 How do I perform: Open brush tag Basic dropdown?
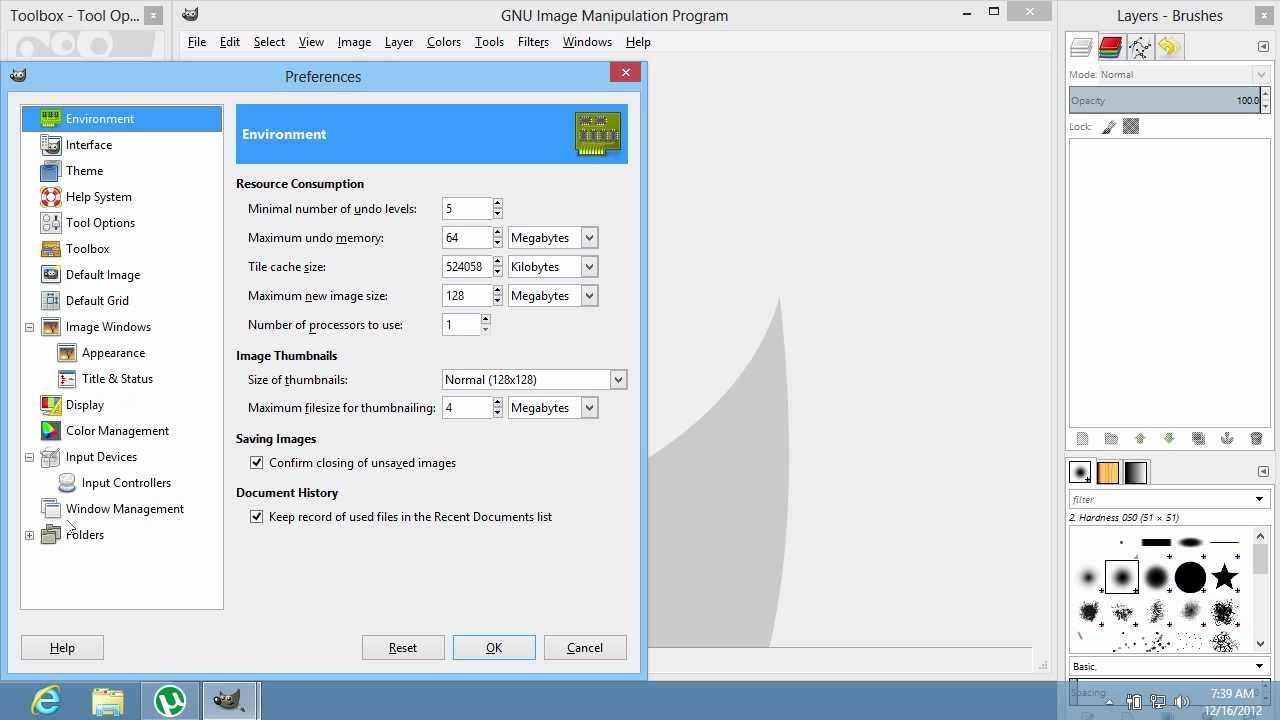coord(1168,666)
